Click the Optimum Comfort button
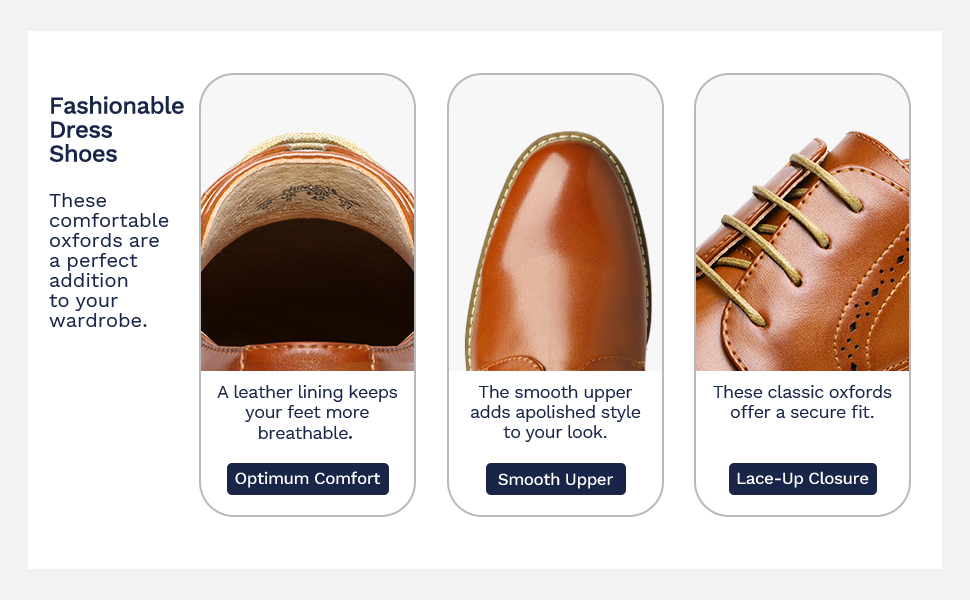The image size is (970, 600). click(x=307, y=479)
